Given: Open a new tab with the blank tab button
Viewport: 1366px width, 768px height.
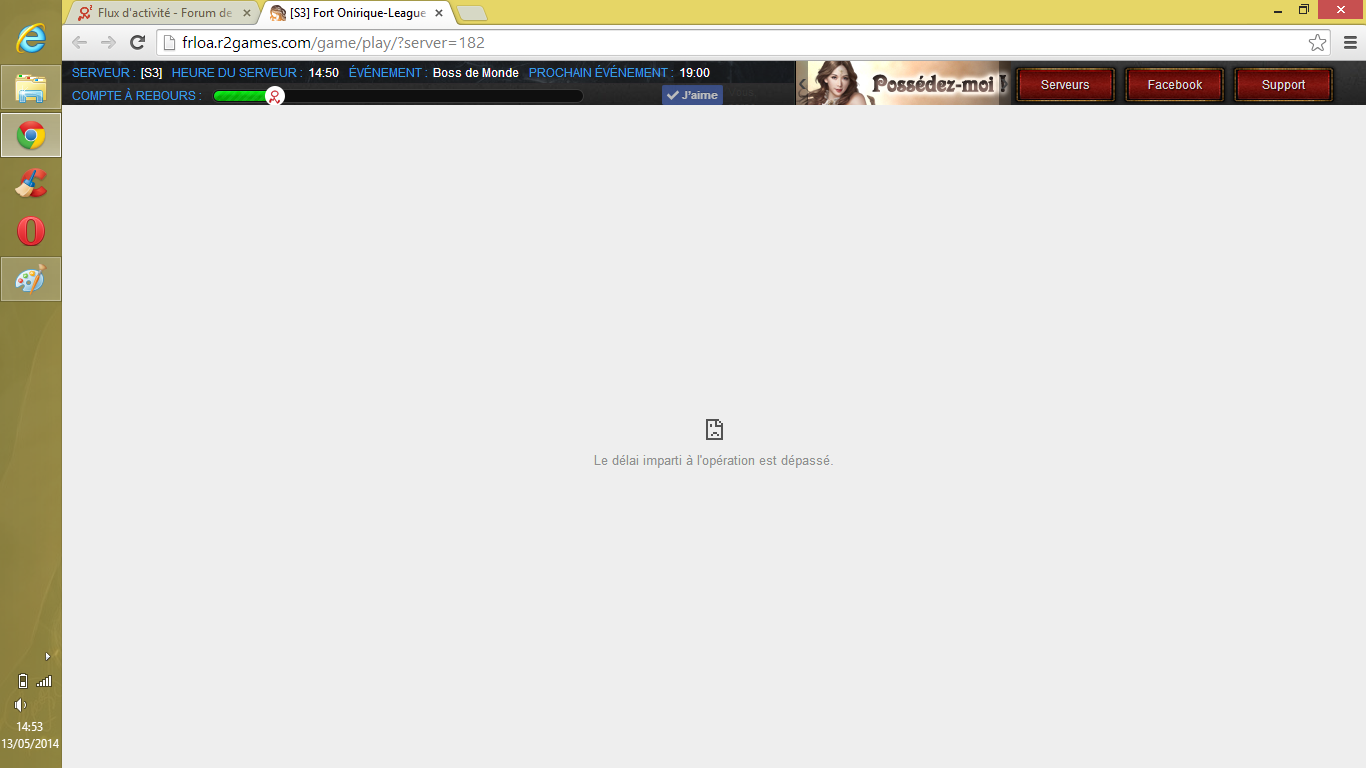Looking at the screenshot, I should 472,13.
